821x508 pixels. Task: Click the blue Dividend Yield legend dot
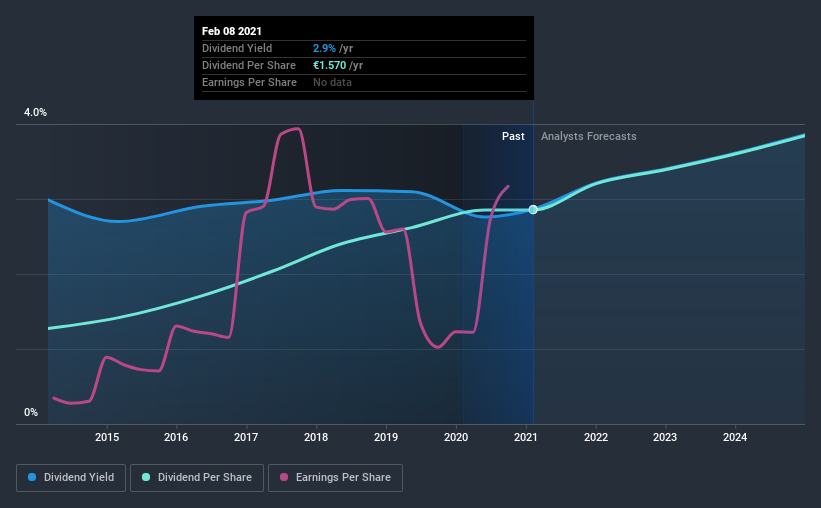click(x=32, y=477)
